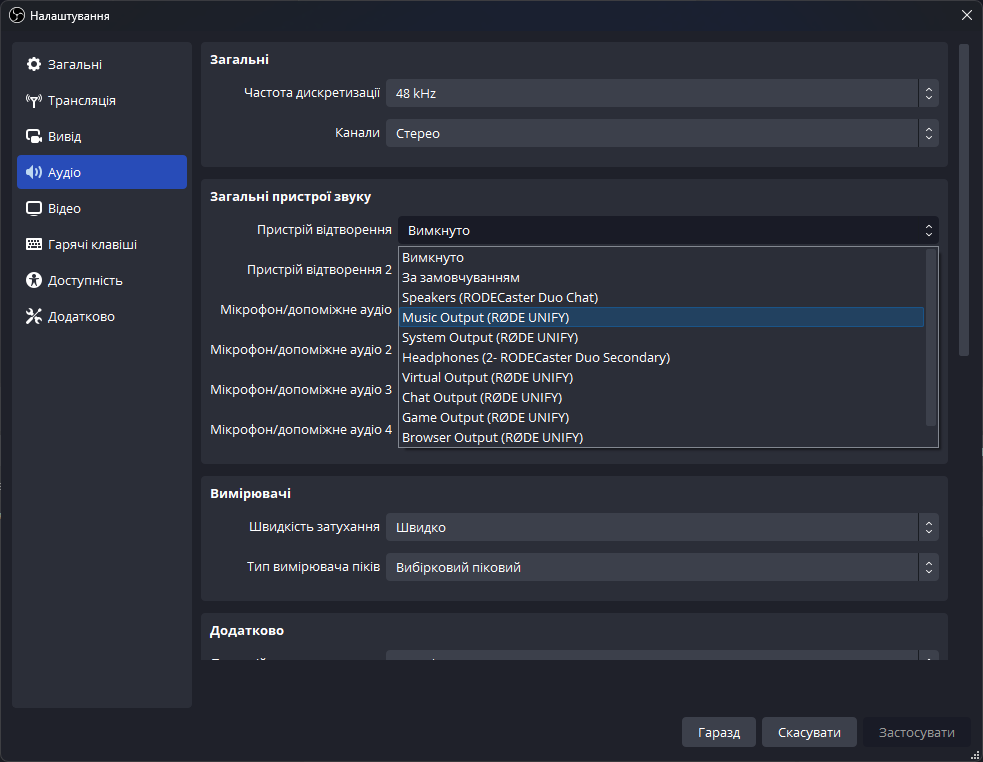Viewport: 983px width, 762px height.
Task: Click the monitor icon for Відео
Action: 34,209
